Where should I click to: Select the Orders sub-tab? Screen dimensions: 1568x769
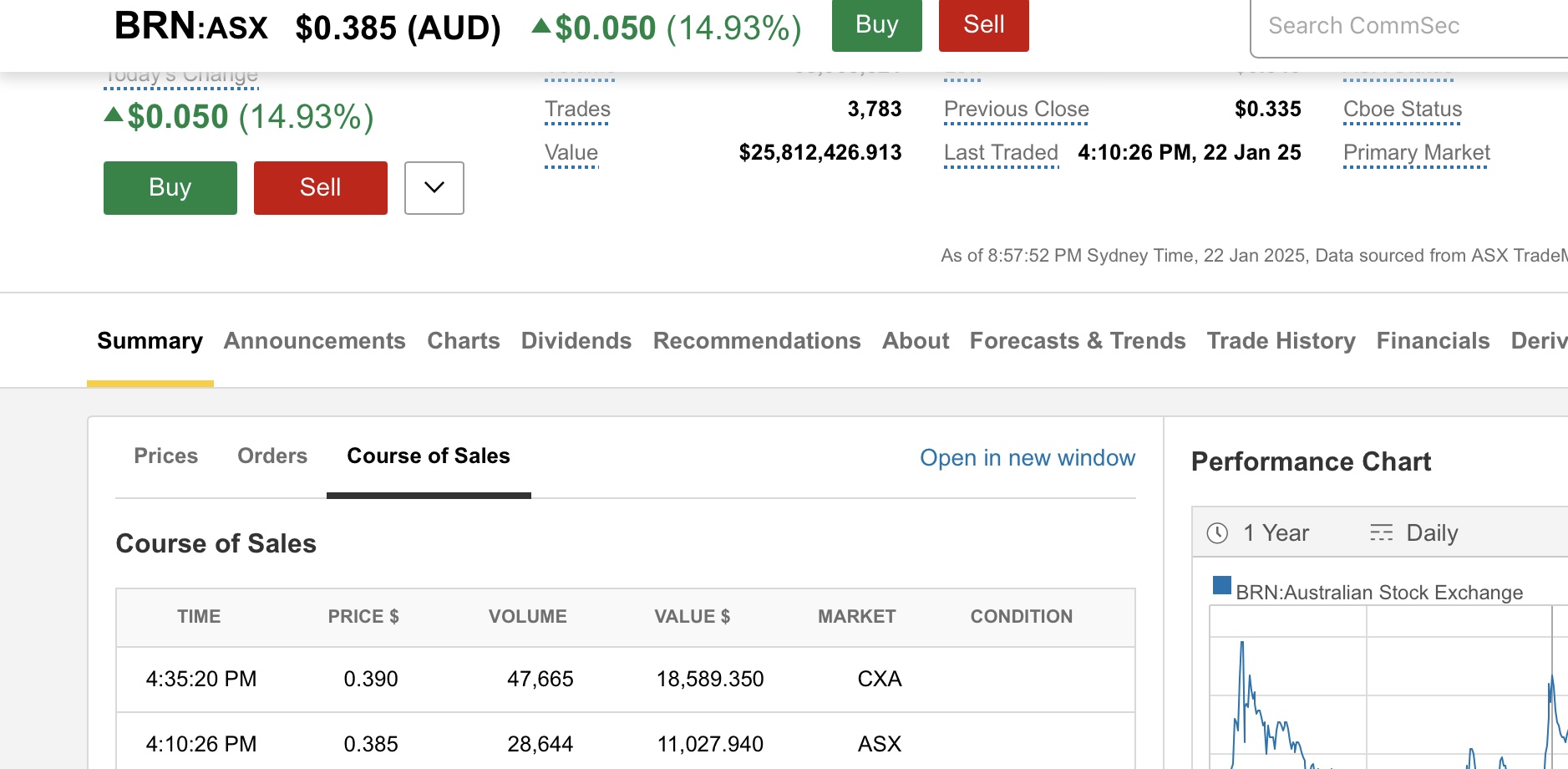(x=272, y=456)
